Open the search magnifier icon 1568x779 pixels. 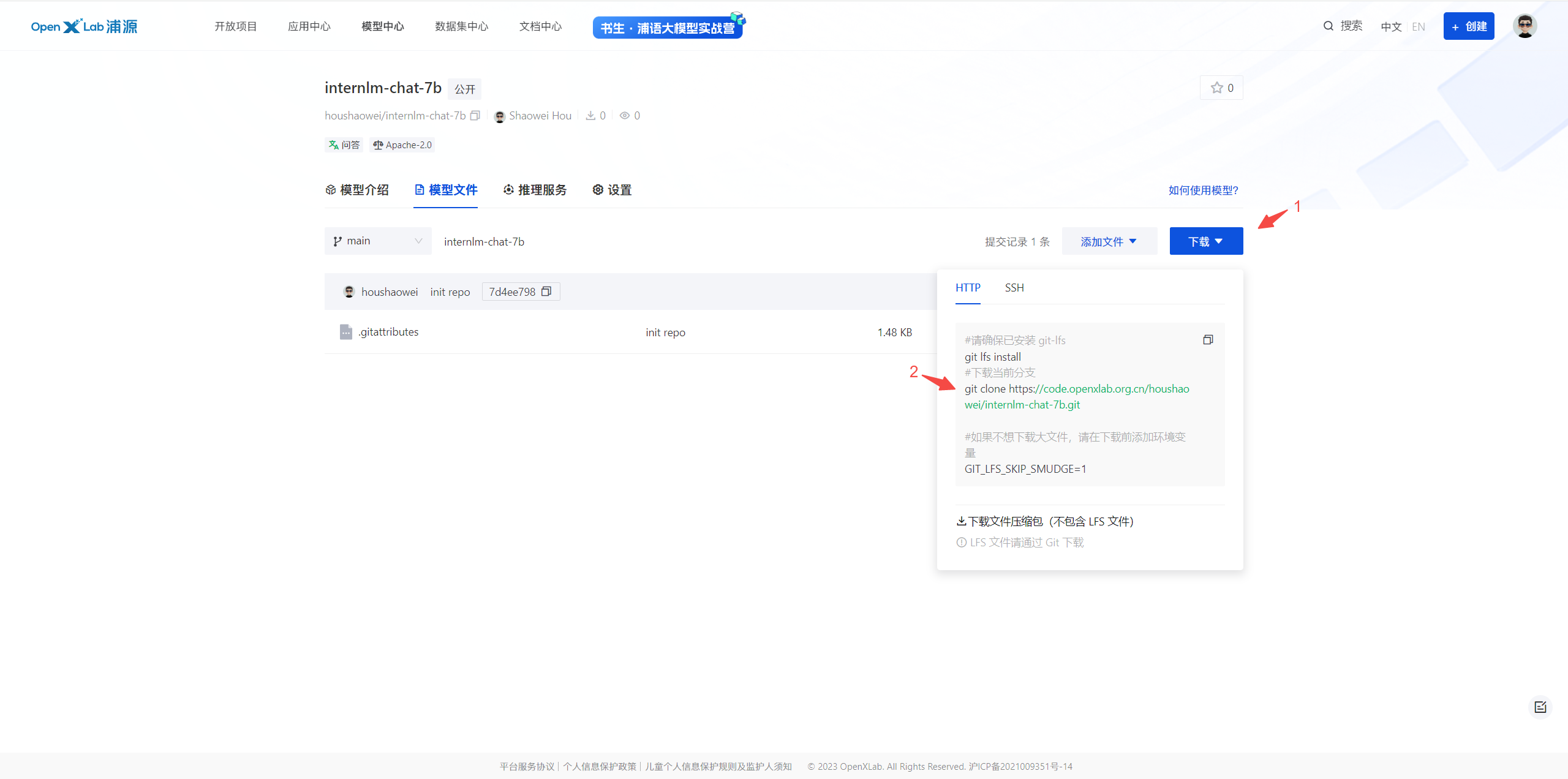pyautogui.click(x=1328, y=26)
